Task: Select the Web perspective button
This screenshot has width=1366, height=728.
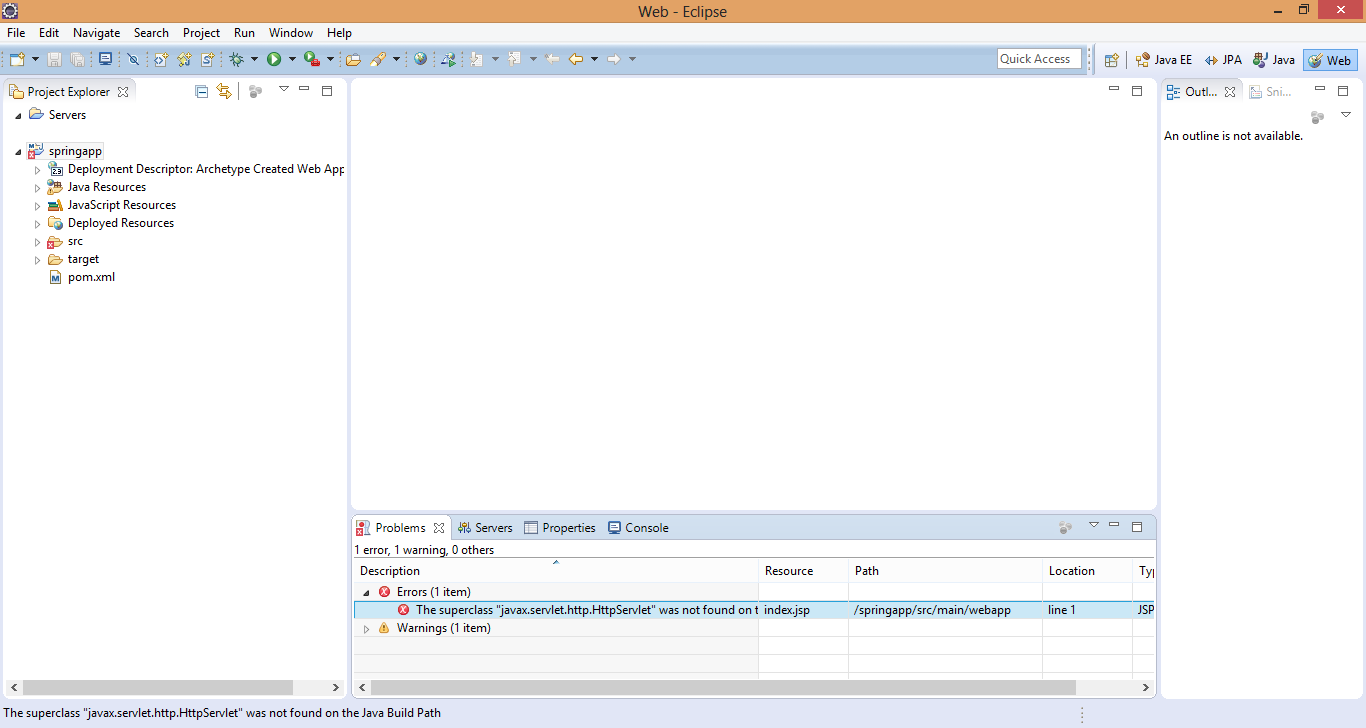Action: point(1330,60)
